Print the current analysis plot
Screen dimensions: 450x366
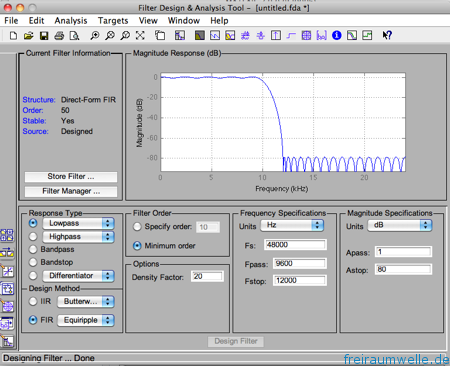coord(59,35)
